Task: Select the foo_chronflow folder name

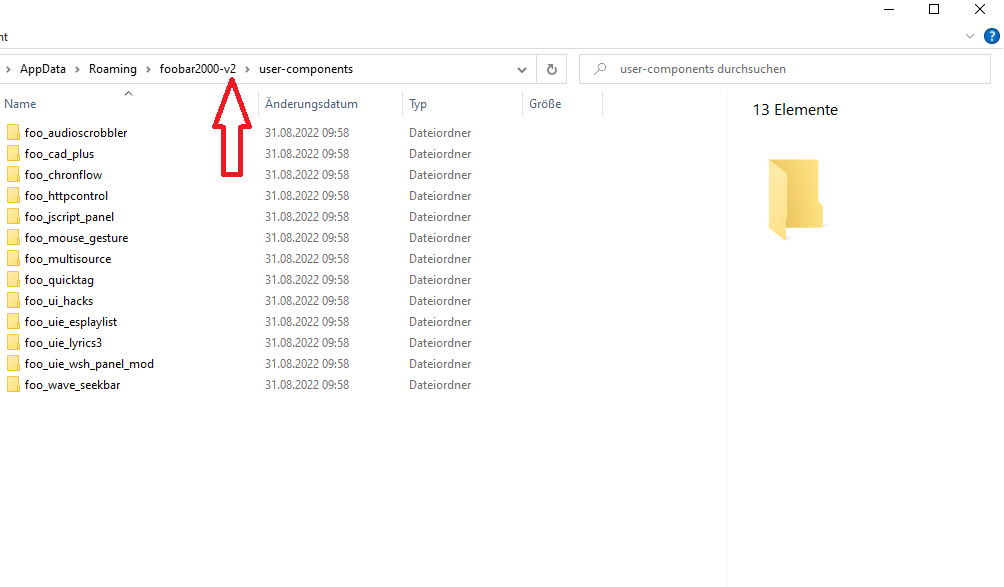Action: (x=63, y=175)
